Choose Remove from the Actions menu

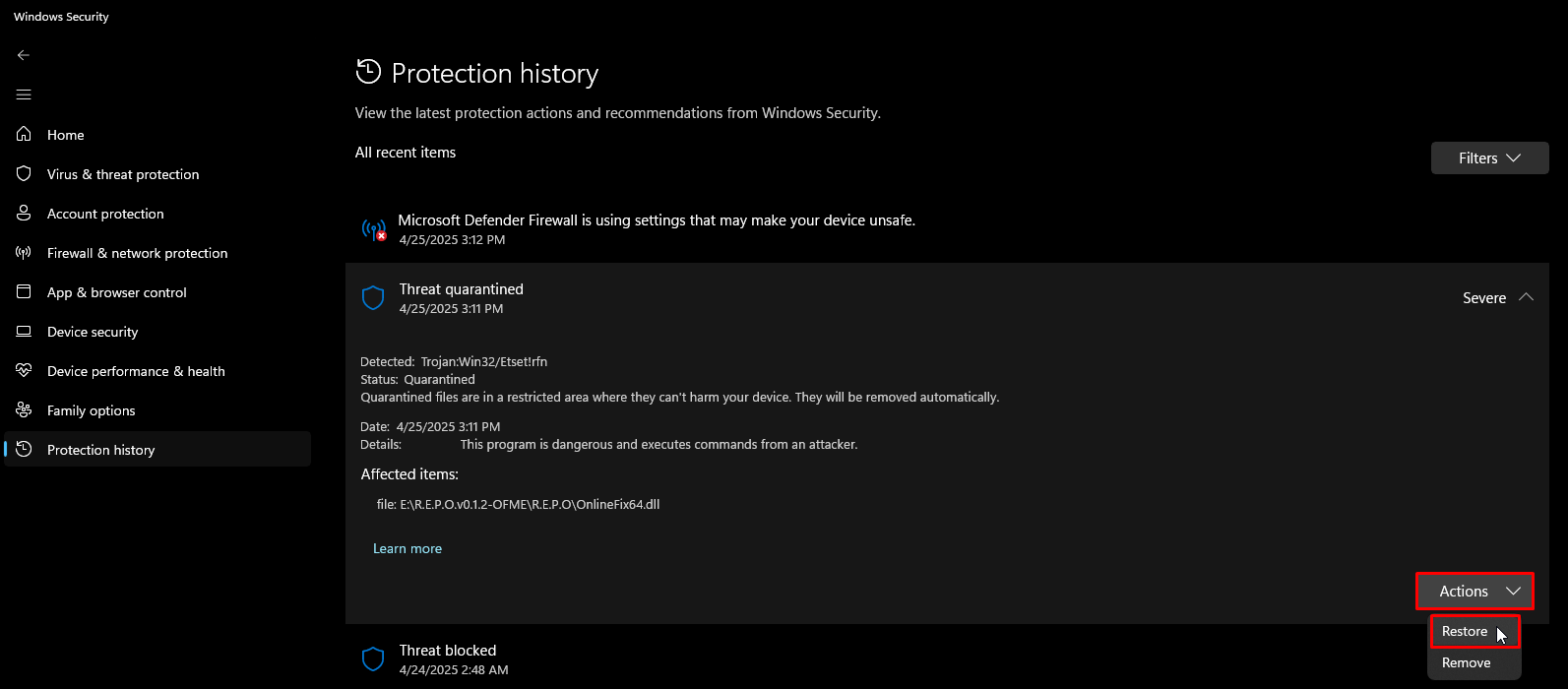1466,663
